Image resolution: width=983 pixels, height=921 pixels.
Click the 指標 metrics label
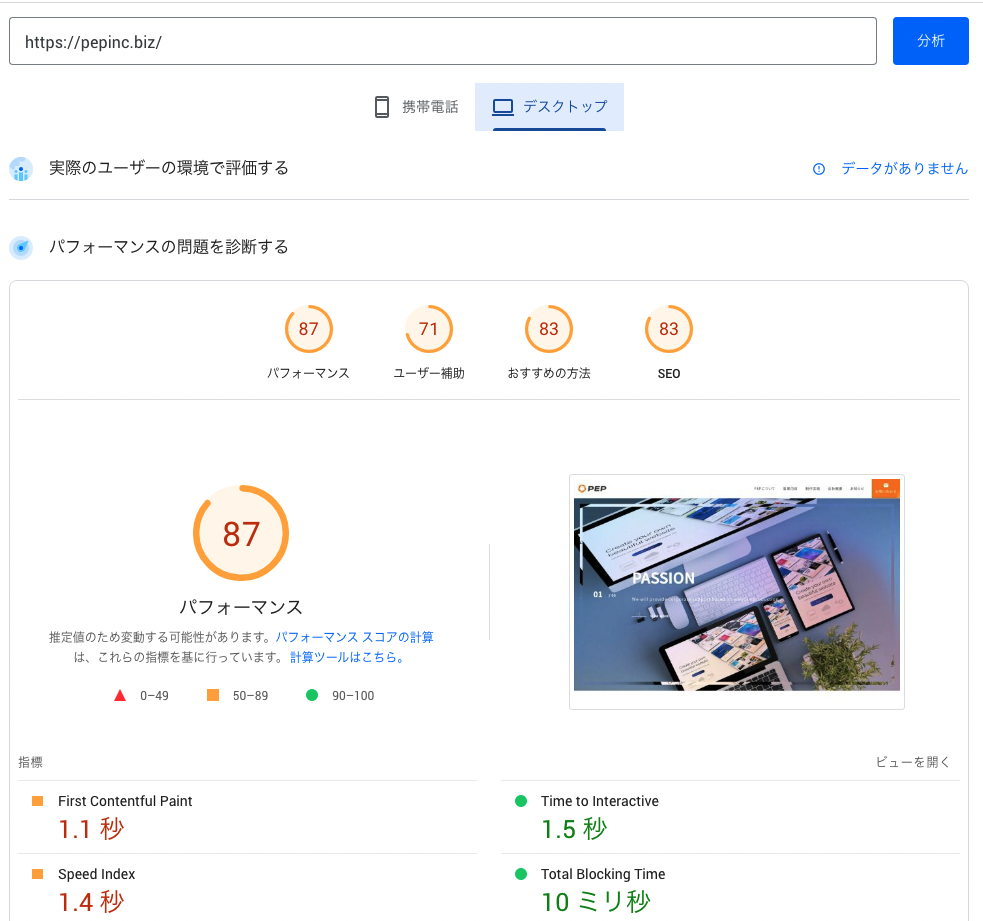(x=30, y=762)
